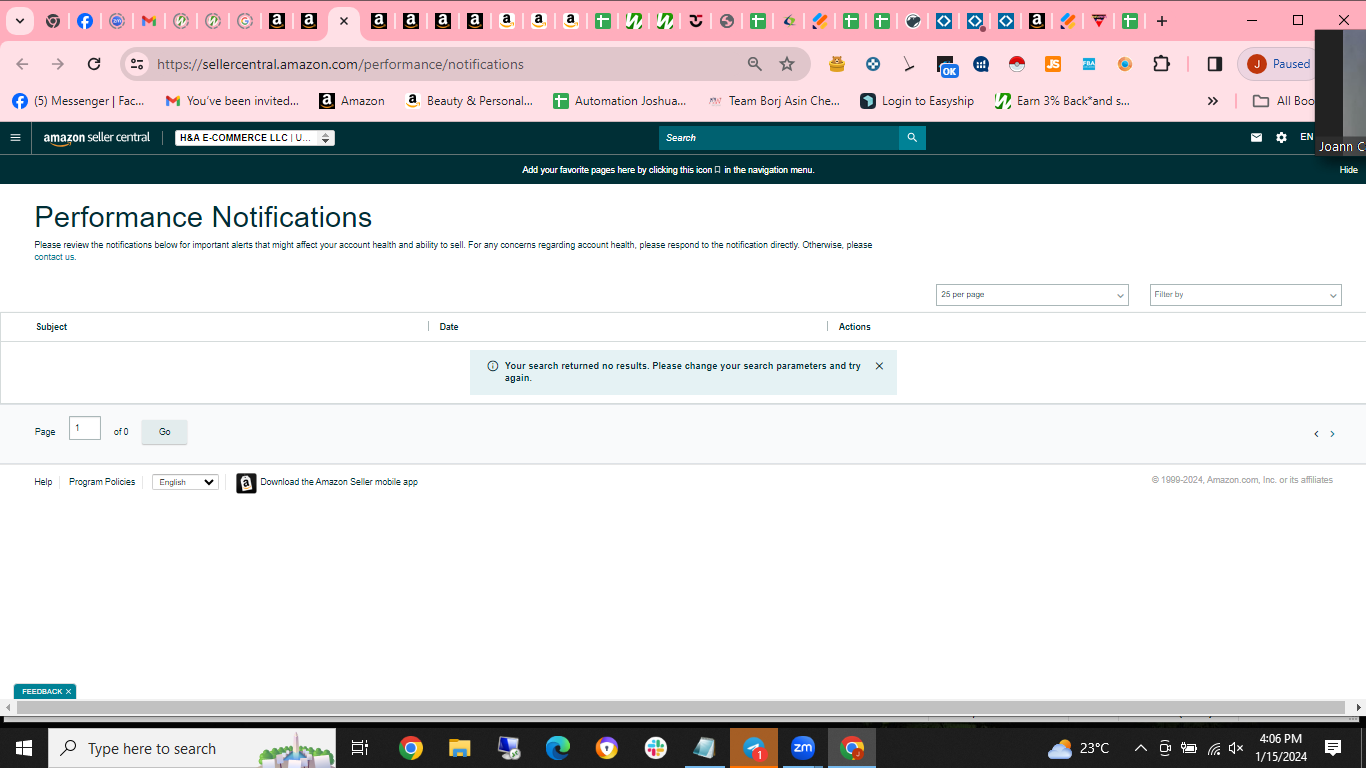This screenshot has height=768, width=1366.
Task: Click the magnifier search button in Seller Central
Action: pos(912,138)
